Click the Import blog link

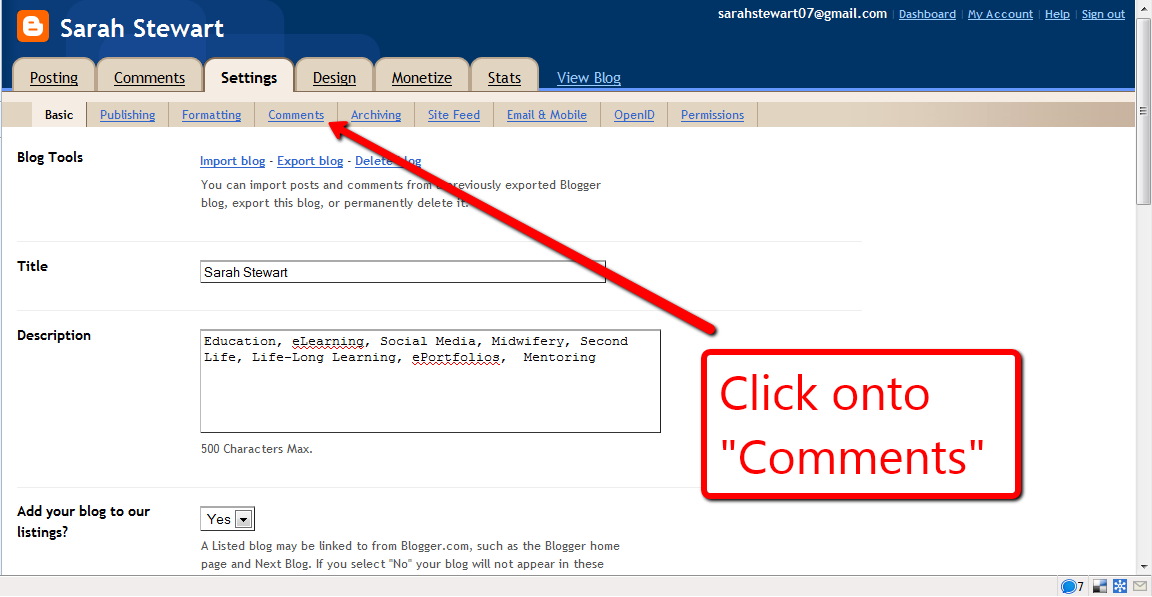pyautogui.click(x=232, y=161)
